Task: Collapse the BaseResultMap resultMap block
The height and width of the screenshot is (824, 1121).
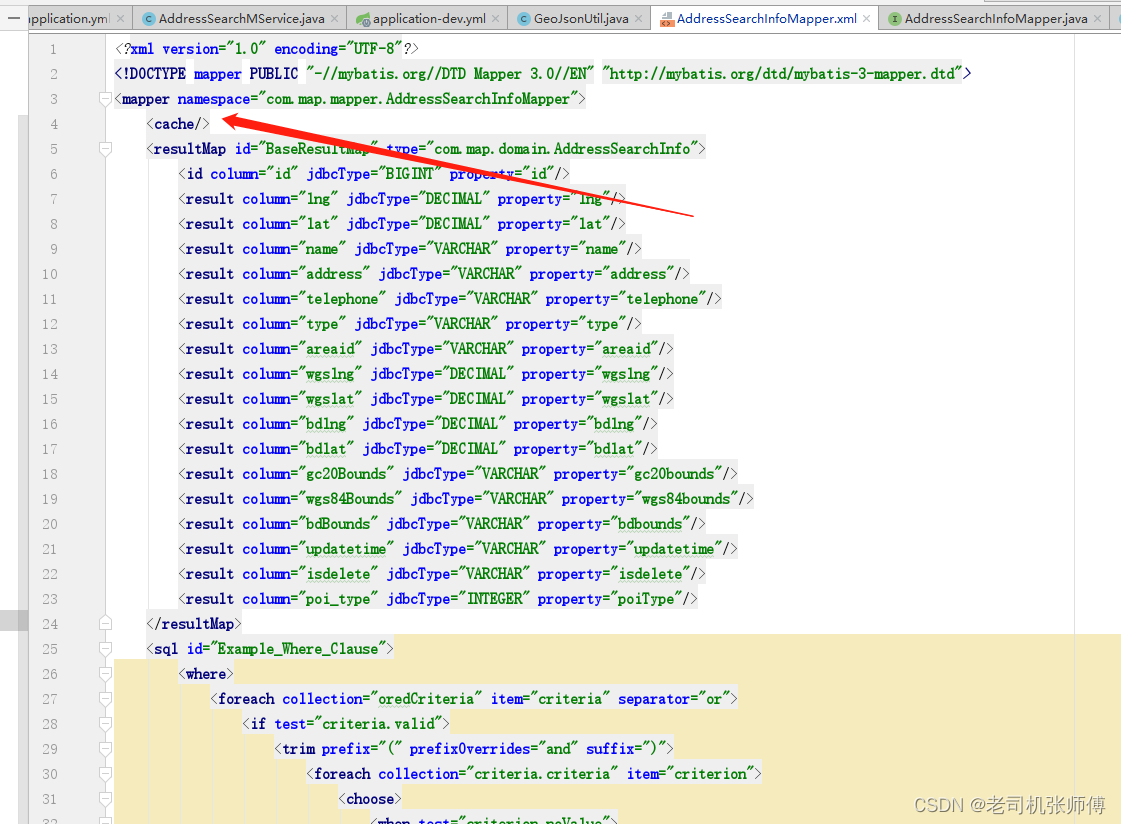Action: (x=106, y=148)
